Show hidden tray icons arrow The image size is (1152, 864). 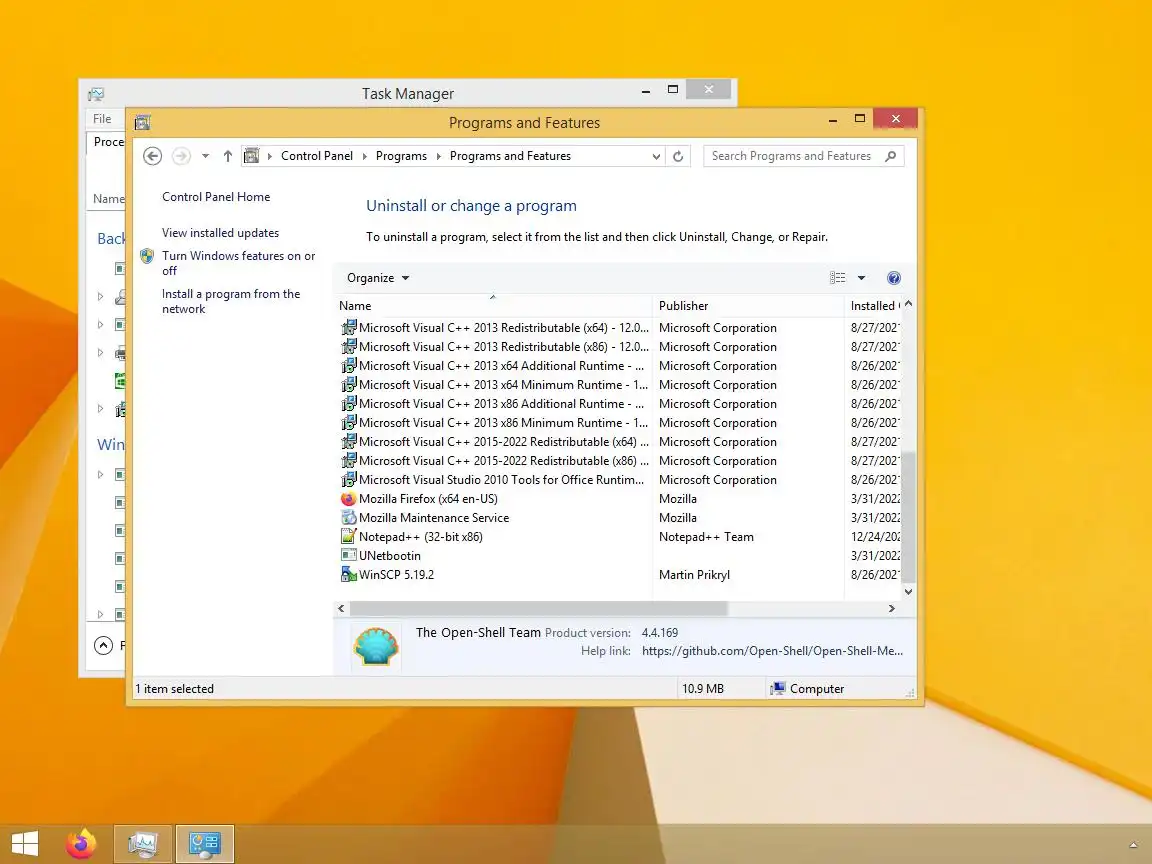[1134, 846]
